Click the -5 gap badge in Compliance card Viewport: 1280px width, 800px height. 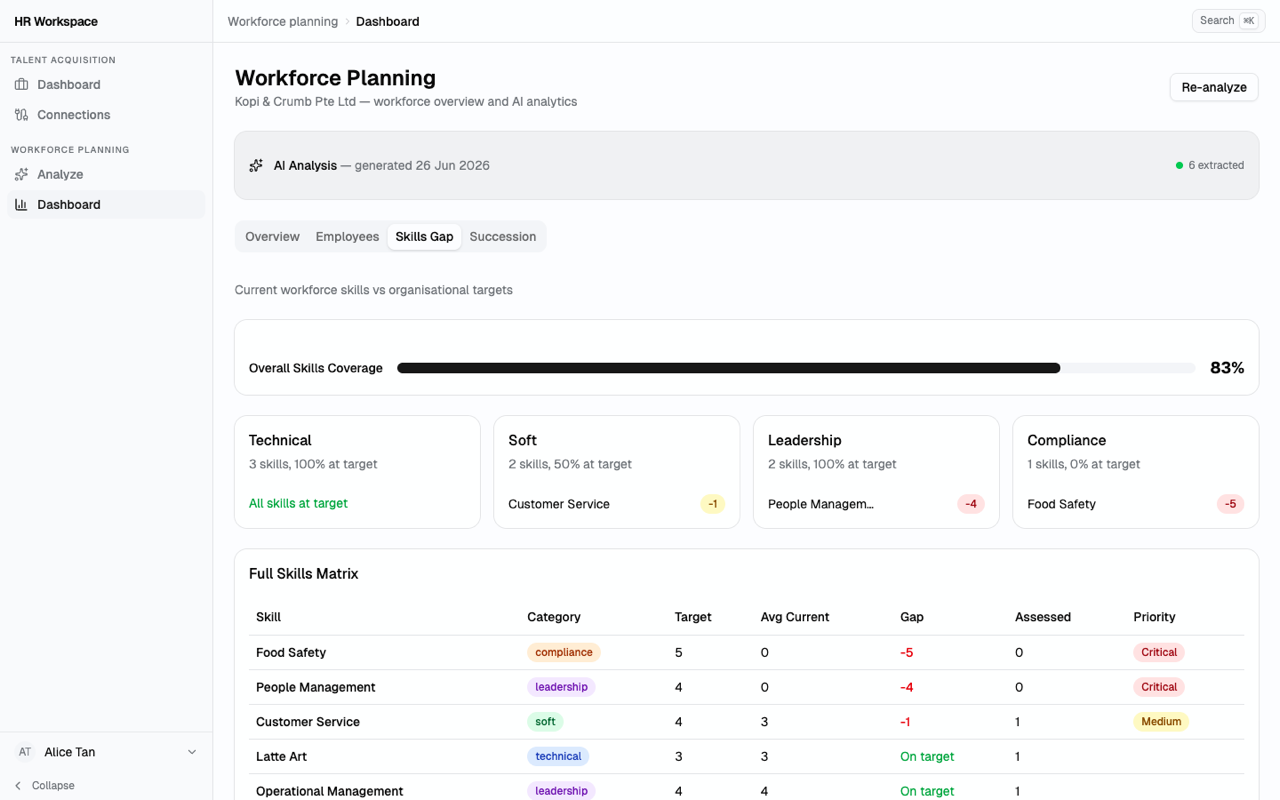pyautogui.click(x=1230, y=504)
